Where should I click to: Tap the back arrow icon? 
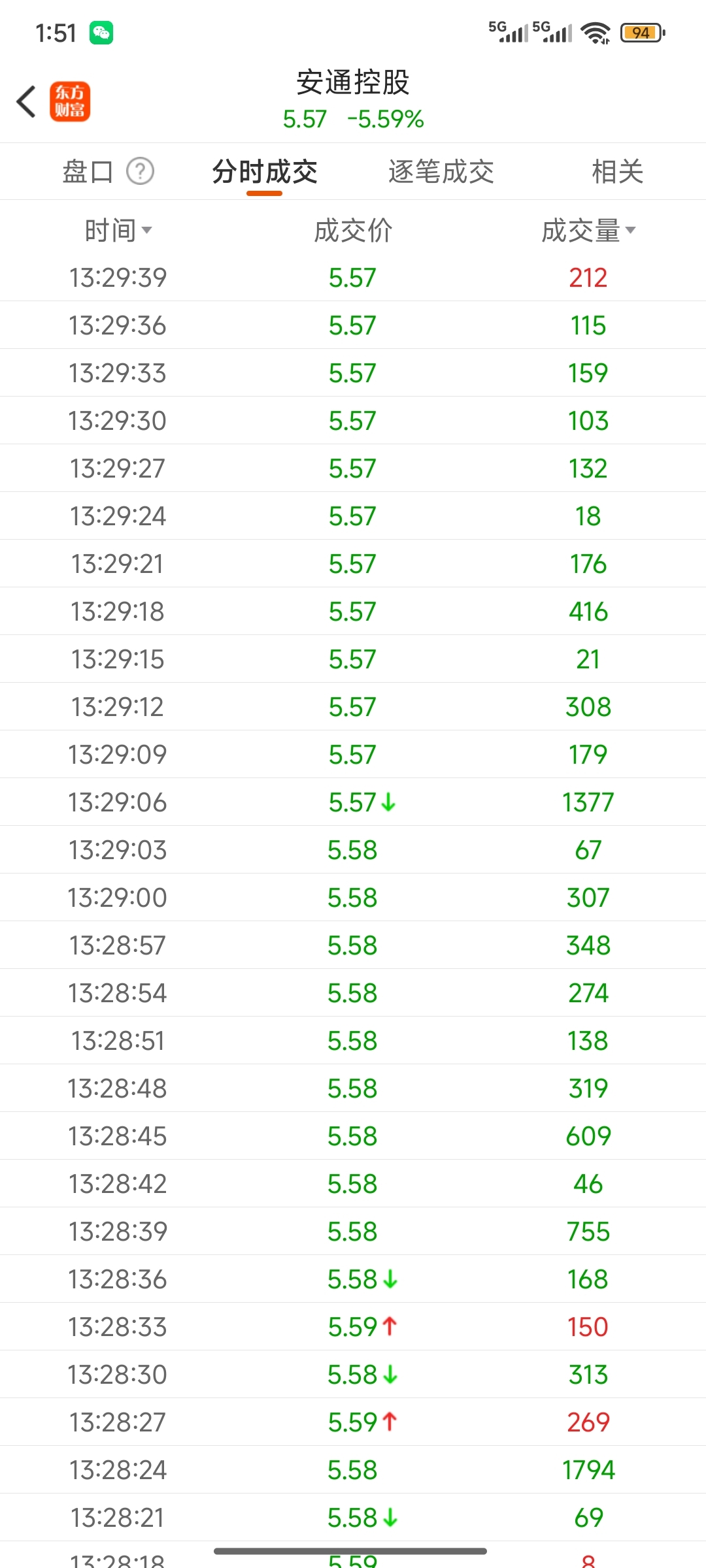(26, 101)
